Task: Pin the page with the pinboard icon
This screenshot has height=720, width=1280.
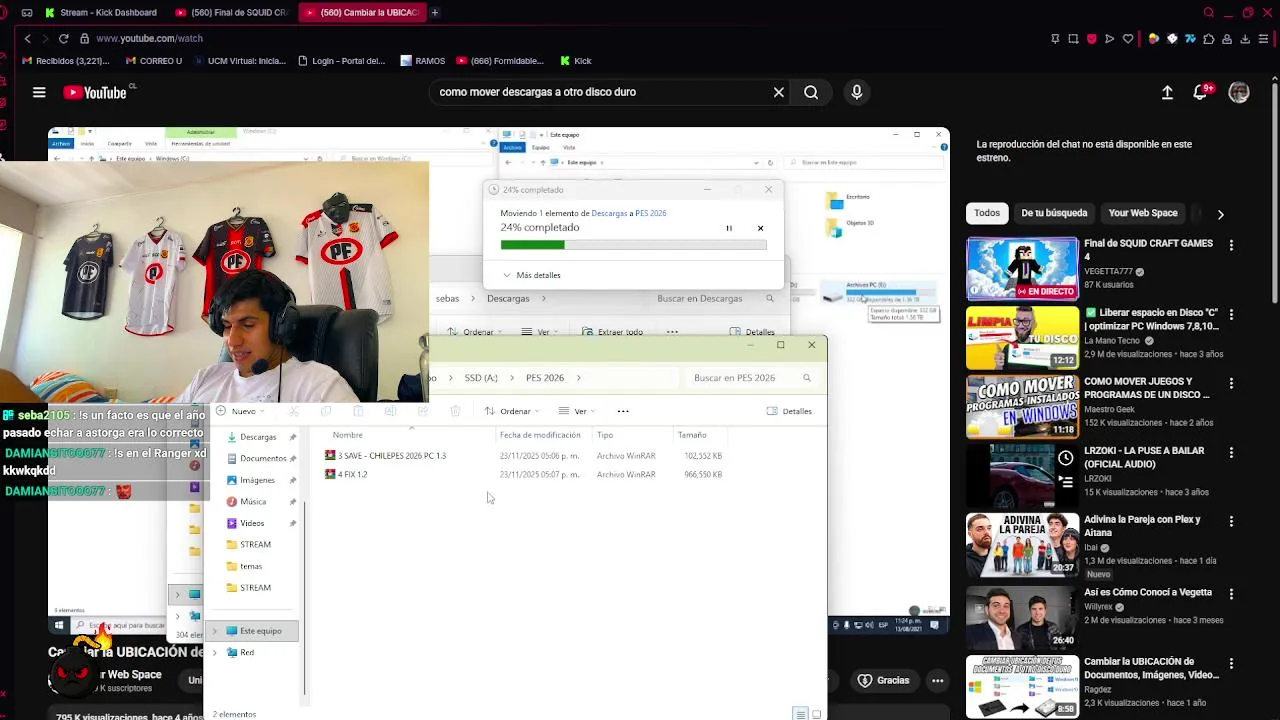Action: pyautogui.click(x=1055, y=39)
